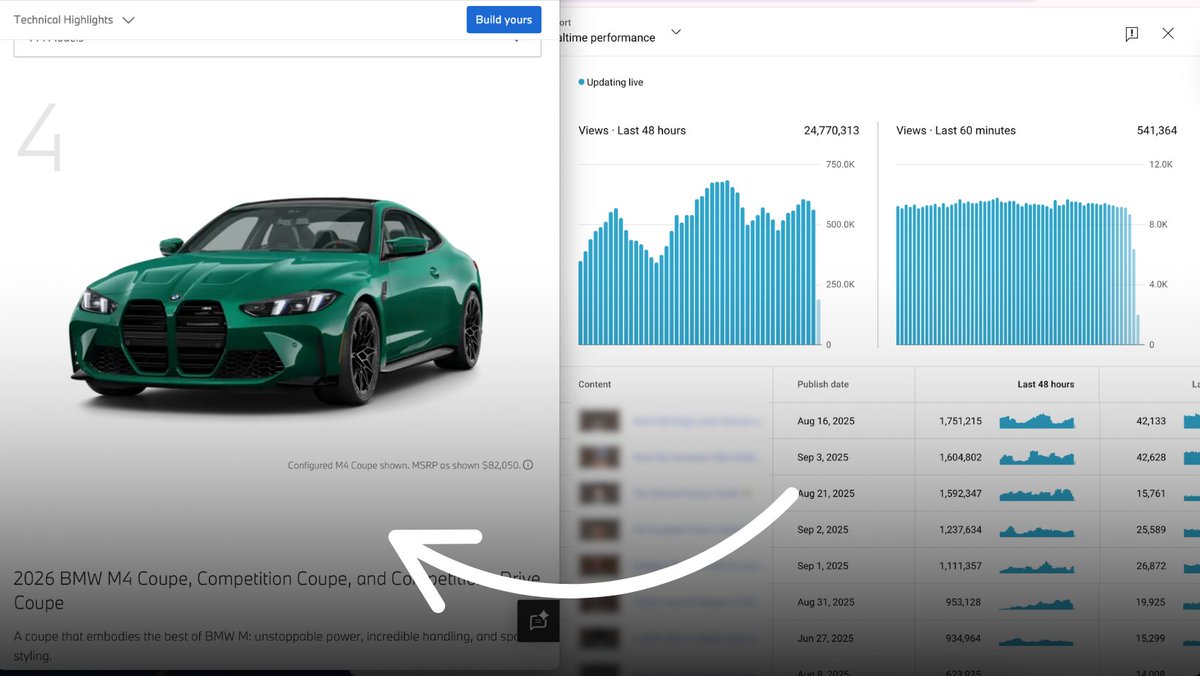Click the Sep 3, 2025 publish date
Image resolution: width=1200 pixels, height=676 pixels.
pos(823,457)
